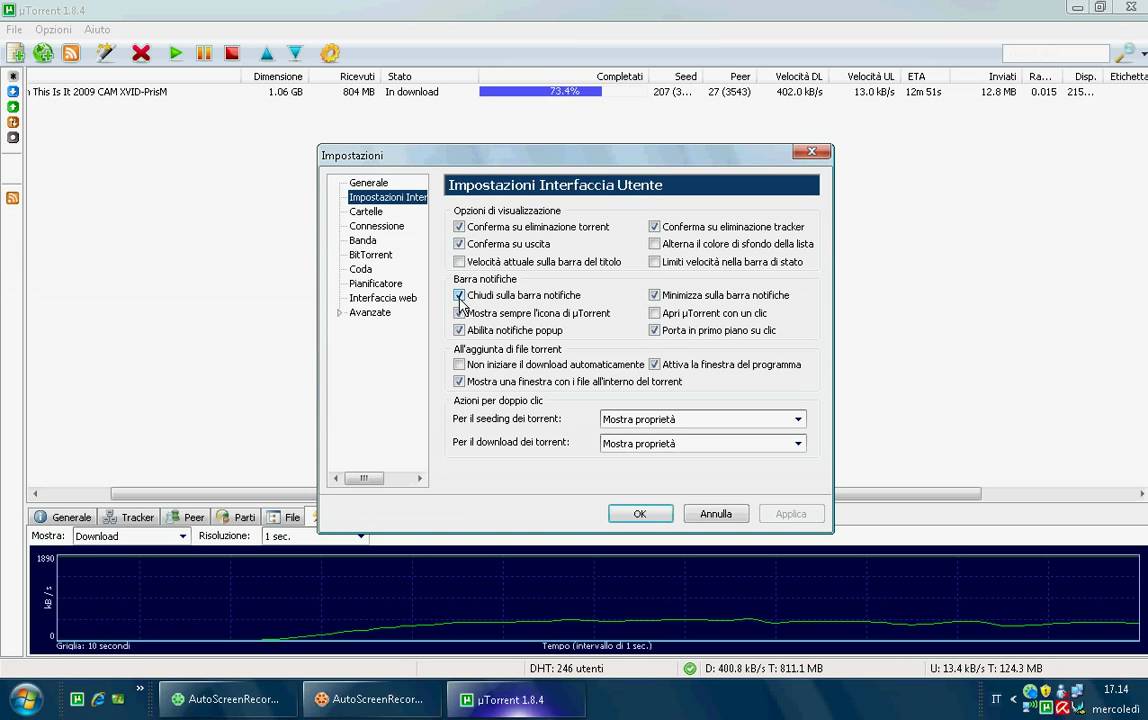
Task: Expand hidden quick launch items chevron
Action: point(140,688)
